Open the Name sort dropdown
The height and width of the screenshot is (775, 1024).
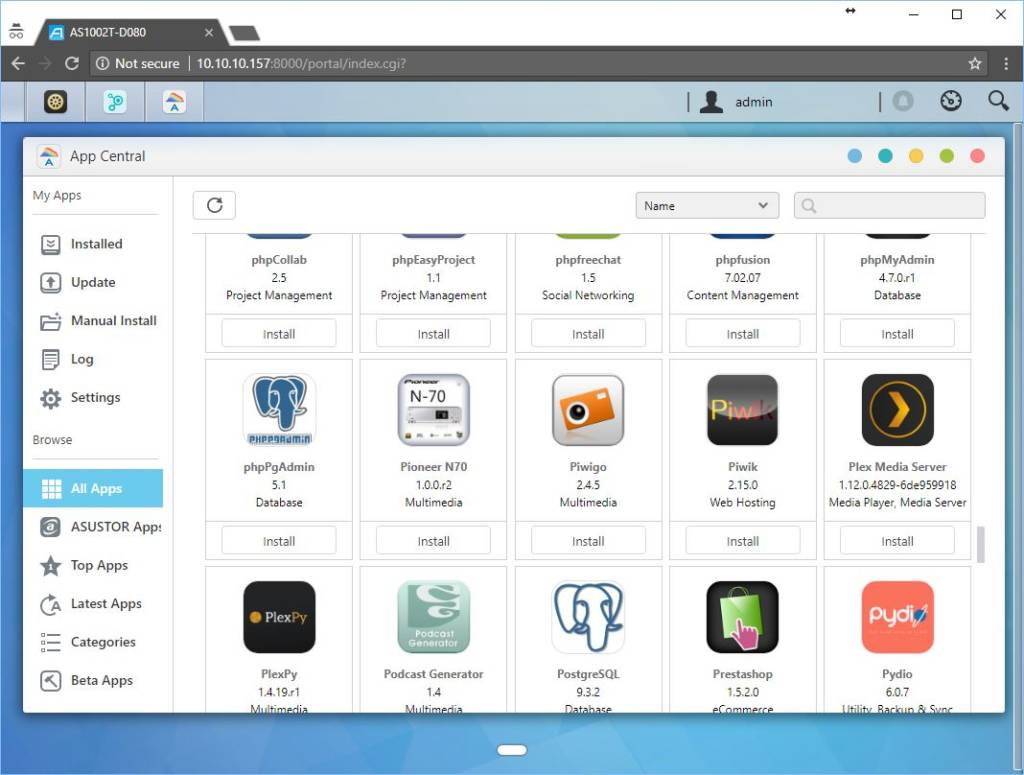(x=707, y=206)
